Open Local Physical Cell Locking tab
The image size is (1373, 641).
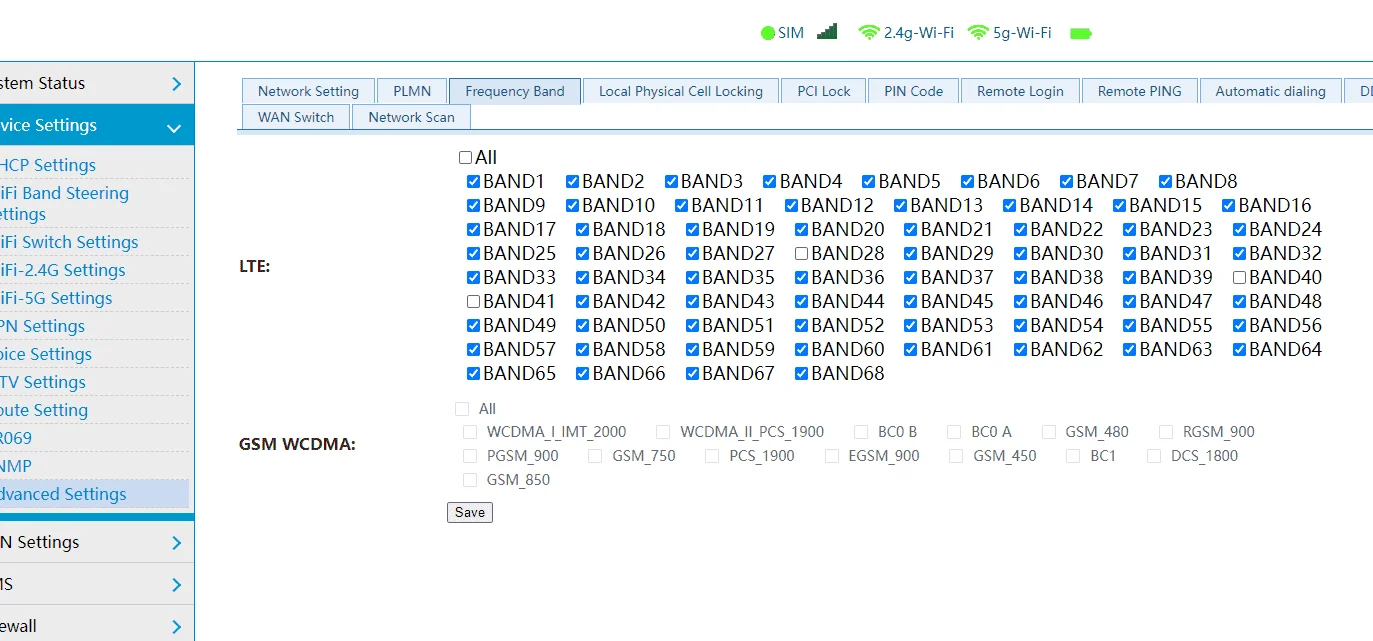(x=681, y=91)
